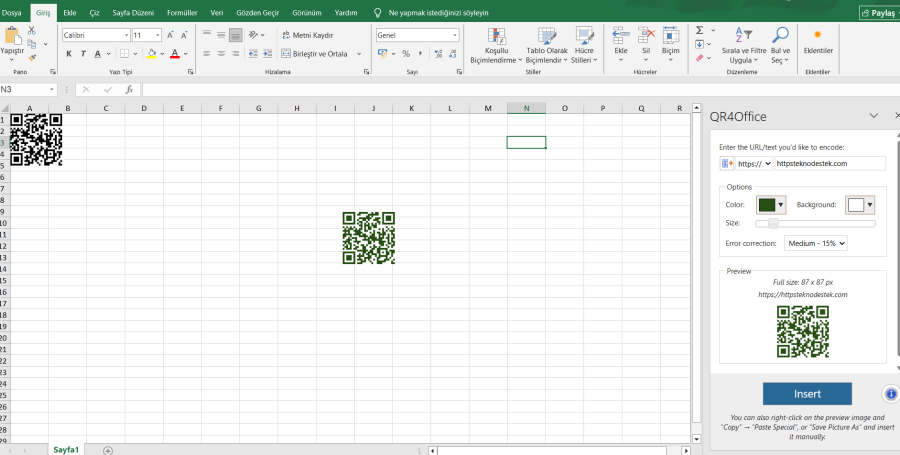
Task: Align cell text left
Action: click(x=207, y=54)
